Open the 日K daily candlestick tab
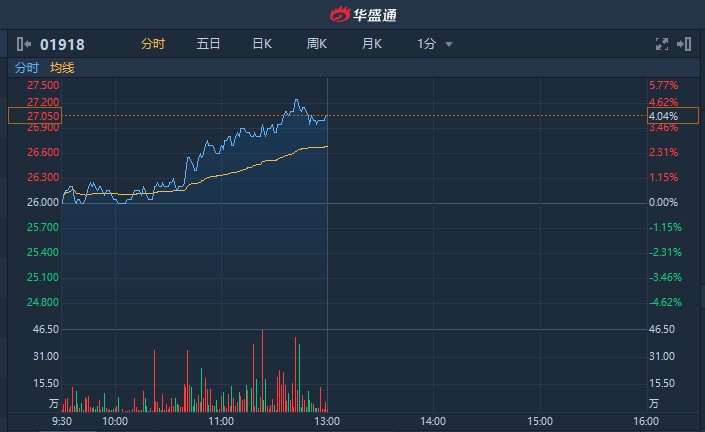Screen dimensions: 705x432 (262, 44)
